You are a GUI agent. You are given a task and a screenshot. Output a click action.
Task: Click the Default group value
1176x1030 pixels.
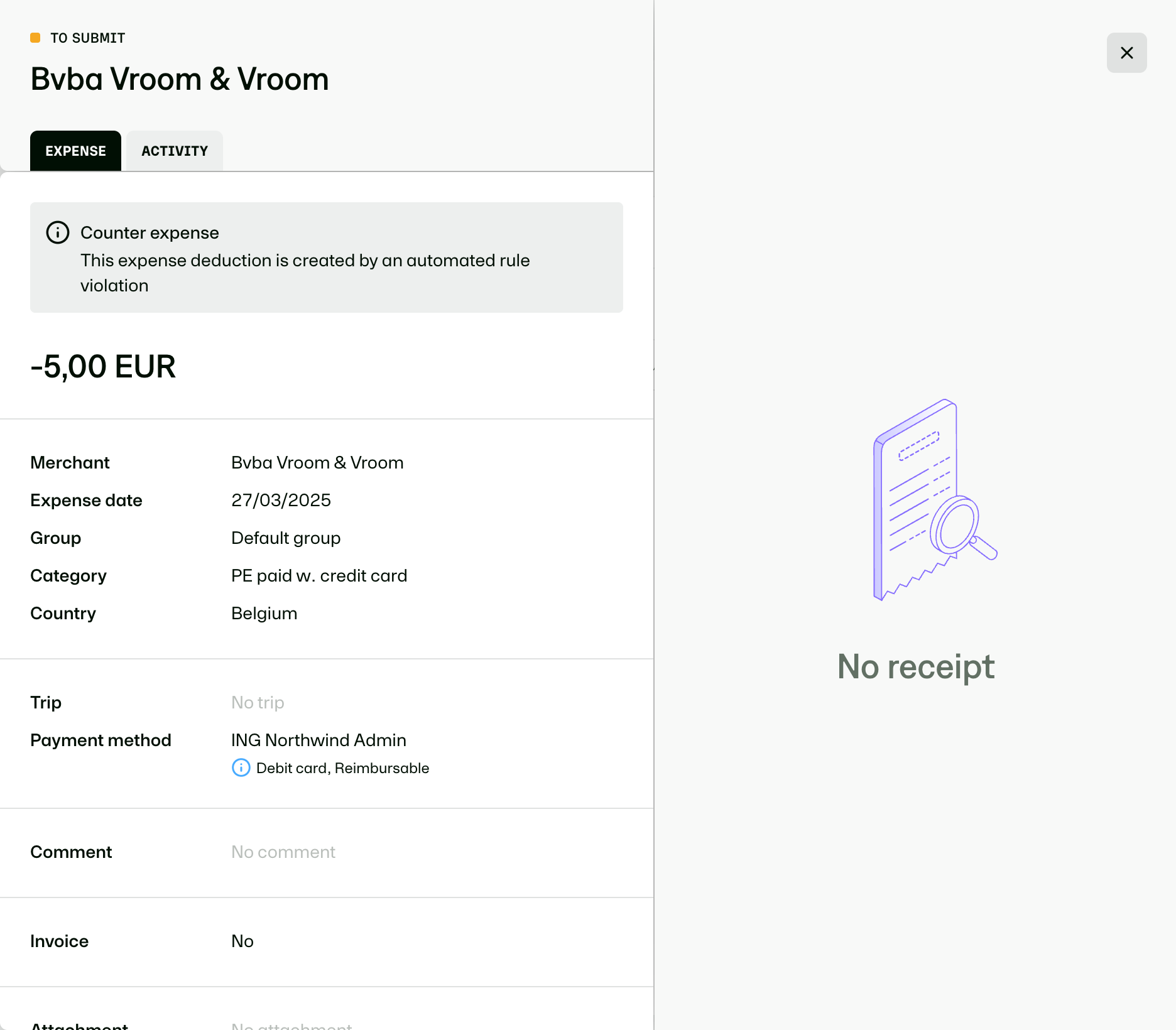286,538
